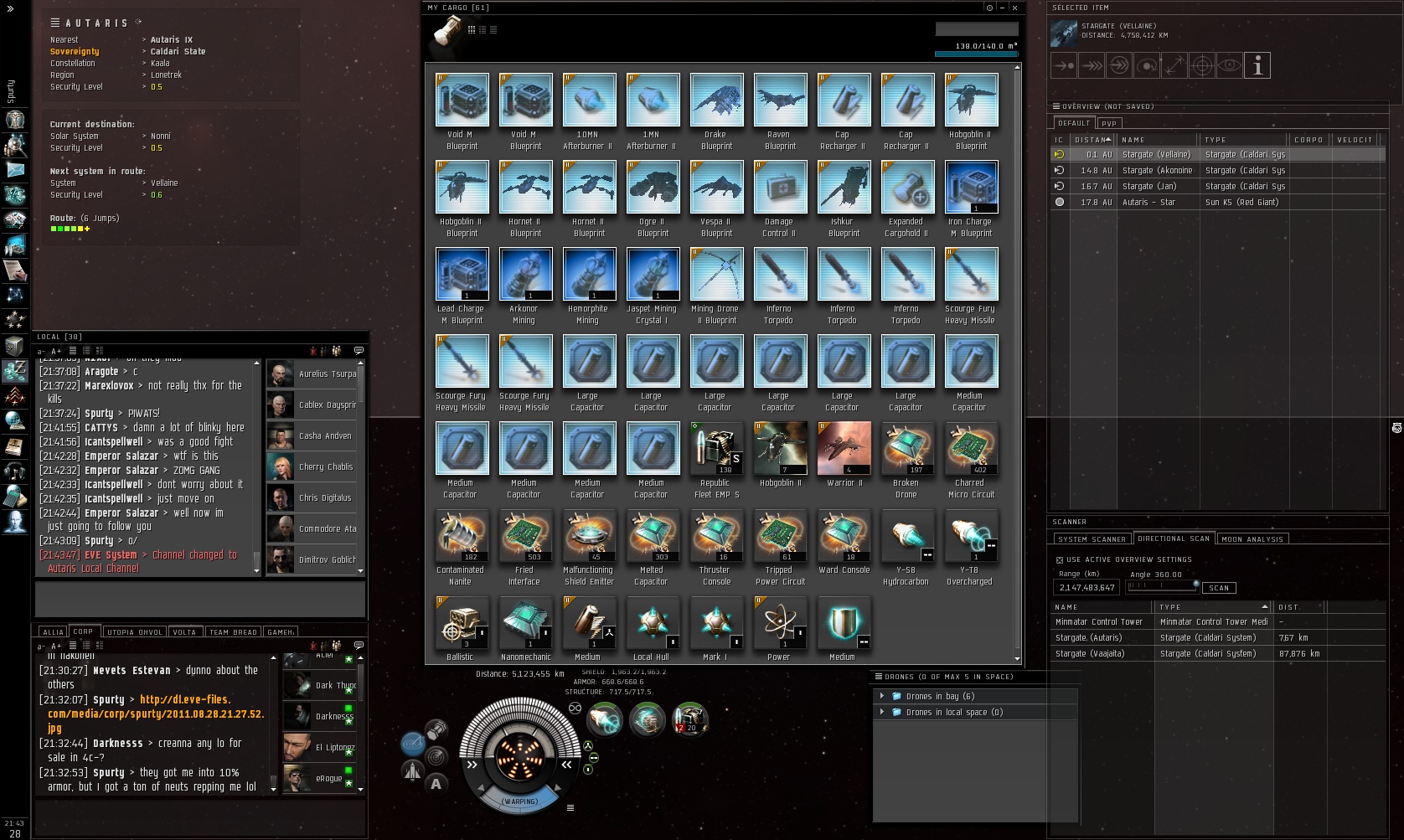Click the ship speed gauge showing Warping
This screenshot has width=1404, height=840.
click(x=520, y=801)
